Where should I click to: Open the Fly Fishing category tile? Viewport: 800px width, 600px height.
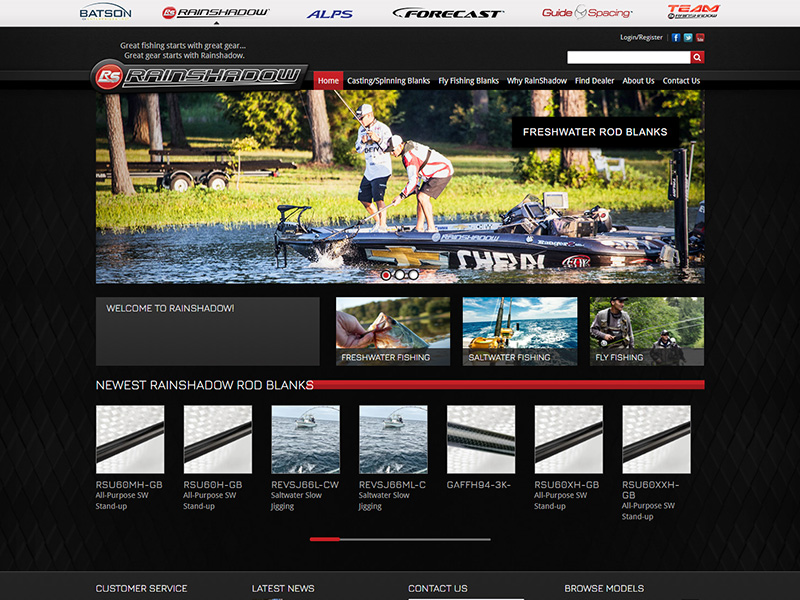click(x=647, y=331)
